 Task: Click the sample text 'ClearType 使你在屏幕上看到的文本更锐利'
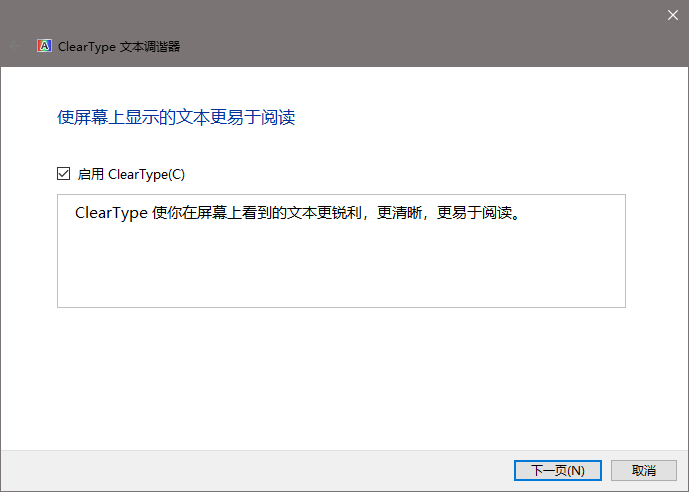click(x=218, y=213)
